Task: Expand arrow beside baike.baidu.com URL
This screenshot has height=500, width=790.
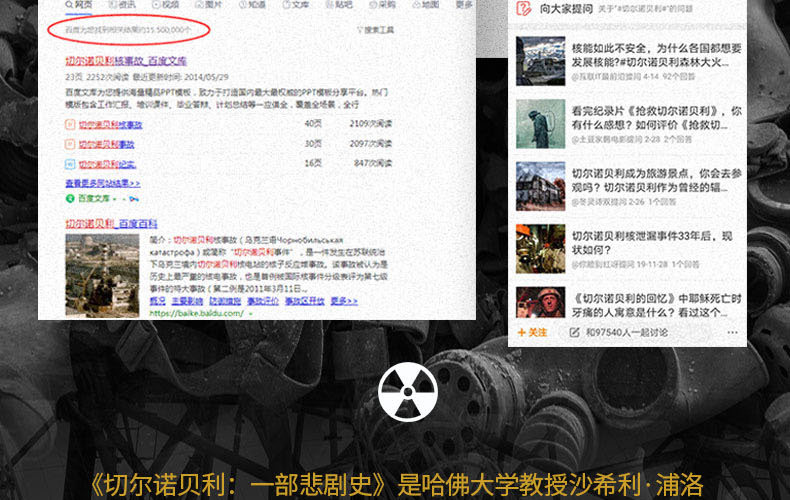Action: (250, 314)
